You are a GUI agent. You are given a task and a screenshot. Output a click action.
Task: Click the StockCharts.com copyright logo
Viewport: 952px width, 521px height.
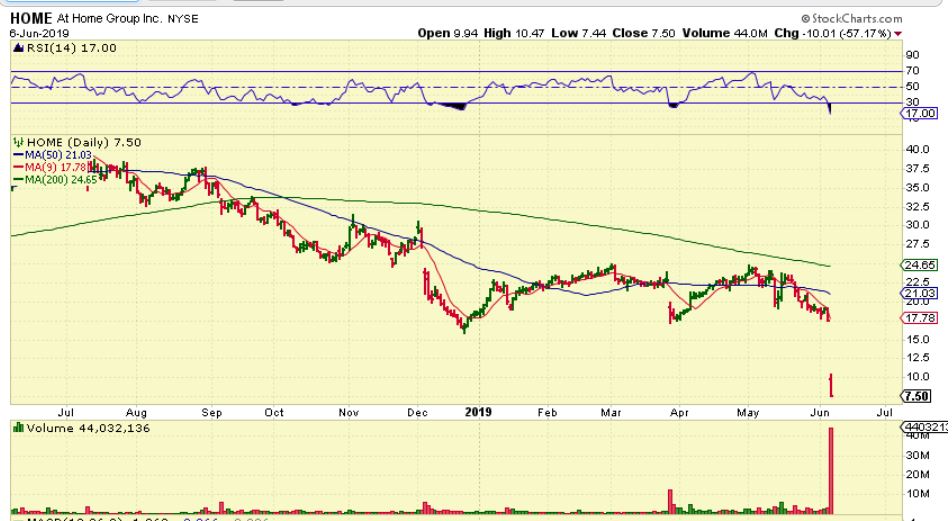(x=851, y=18)
